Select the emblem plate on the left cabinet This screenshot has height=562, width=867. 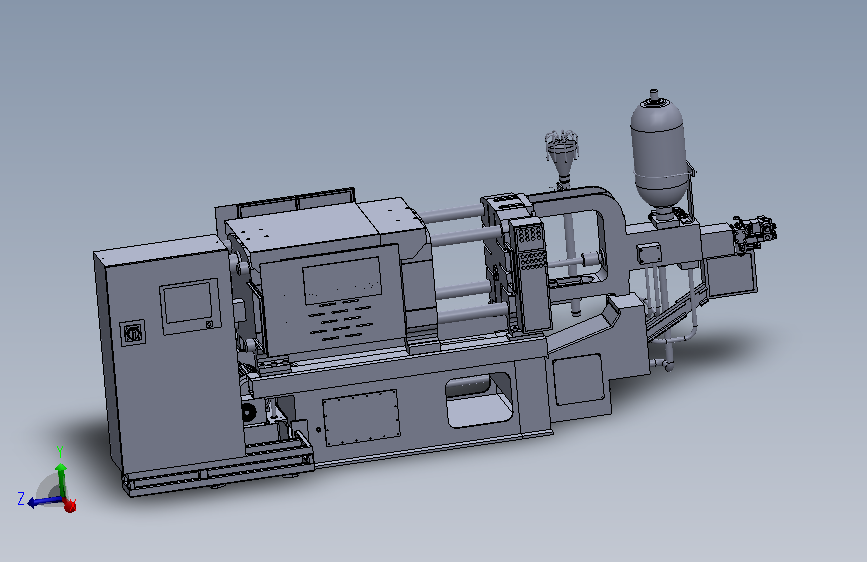click(x=133, y=333)
